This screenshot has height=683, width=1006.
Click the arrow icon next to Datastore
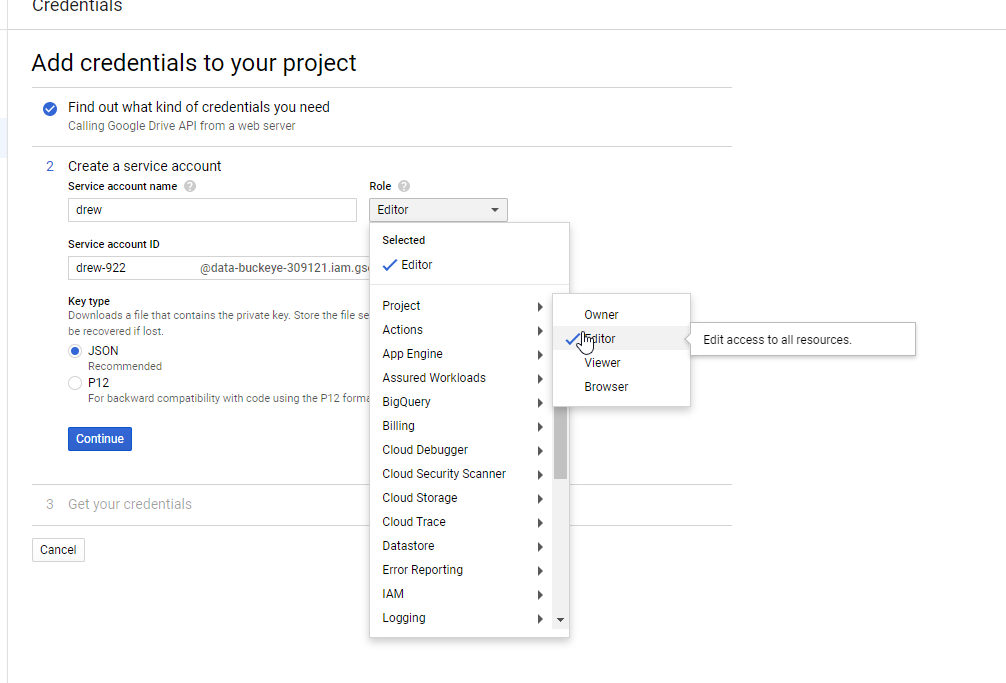(x=540, y=546)
